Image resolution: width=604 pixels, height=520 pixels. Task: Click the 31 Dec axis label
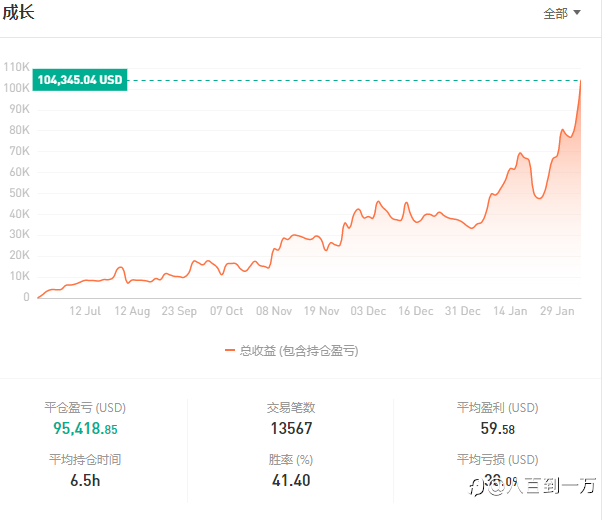tap(463, 311)
